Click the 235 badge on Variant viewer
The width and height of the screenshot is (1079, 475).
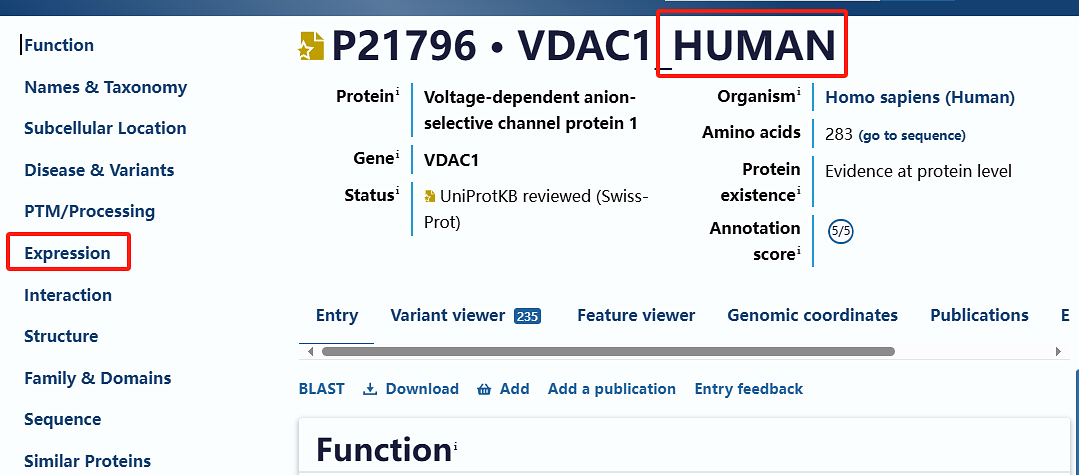(528, 316)
